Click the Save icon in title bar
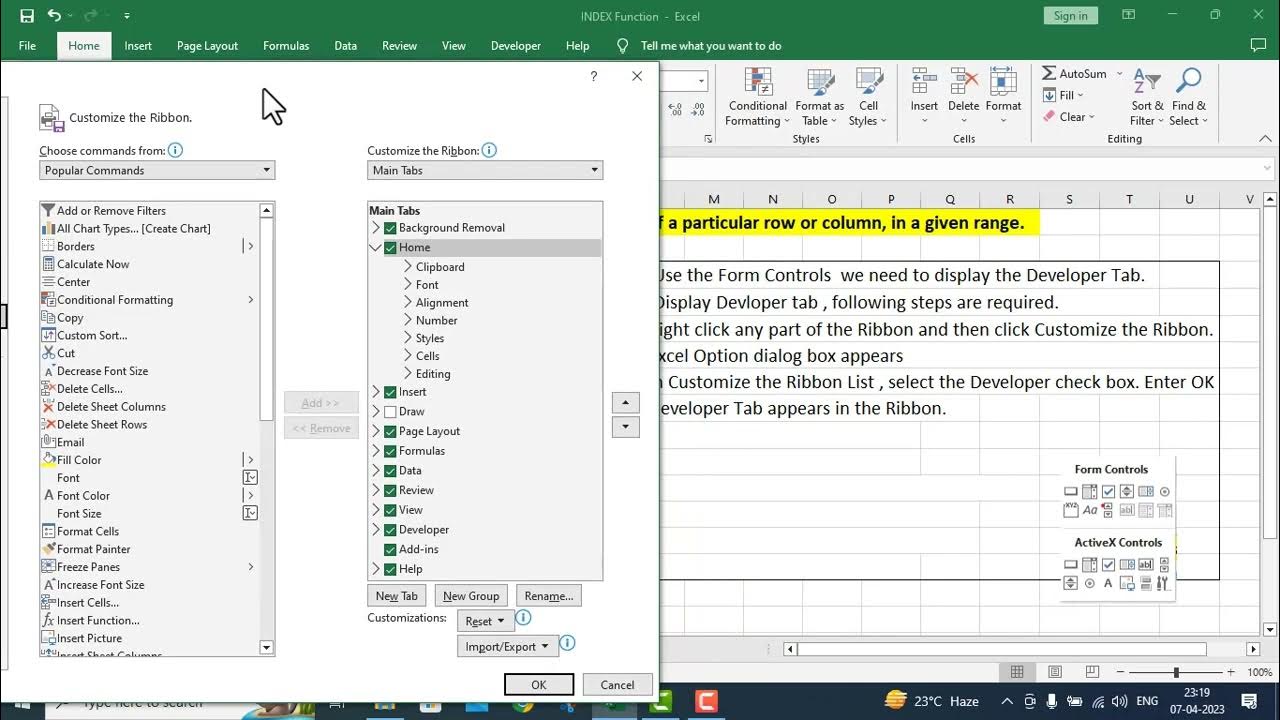This screenshot has height=720, width=1280. (27, 16)
